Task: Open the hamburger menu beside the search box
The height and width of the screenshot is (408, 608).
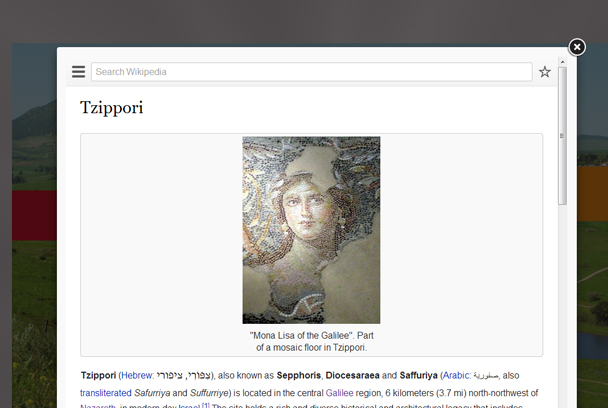Action: pos(78,72)
